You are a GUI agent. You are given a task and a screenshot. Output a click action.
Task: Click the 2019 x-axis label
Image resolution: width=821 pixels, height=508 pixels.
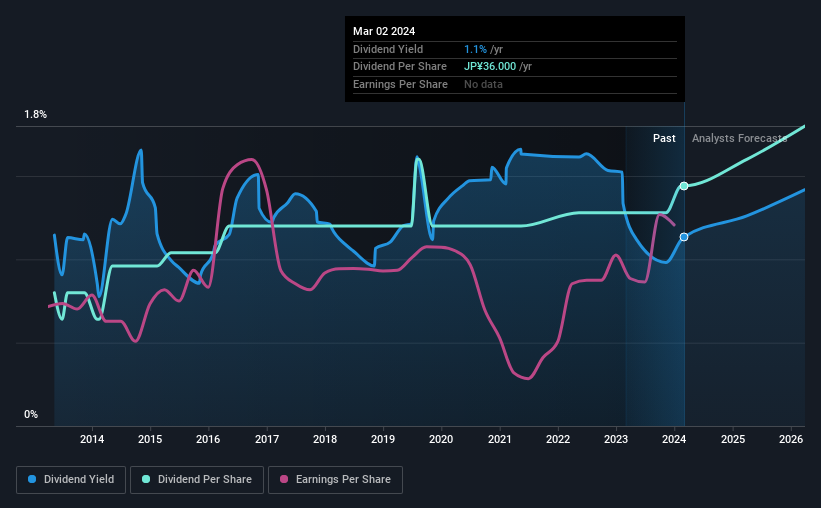[x=383, y=439]
